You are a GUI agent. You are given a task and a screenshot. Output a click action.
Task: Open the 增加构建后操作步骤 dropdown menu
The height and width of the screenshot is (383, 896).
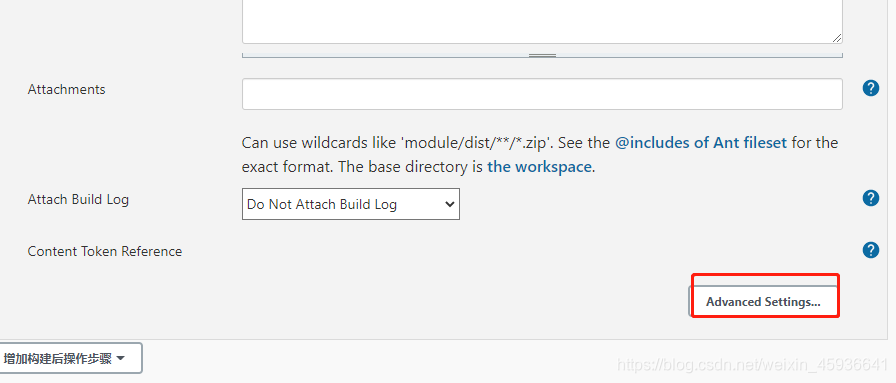click(70, 358)
